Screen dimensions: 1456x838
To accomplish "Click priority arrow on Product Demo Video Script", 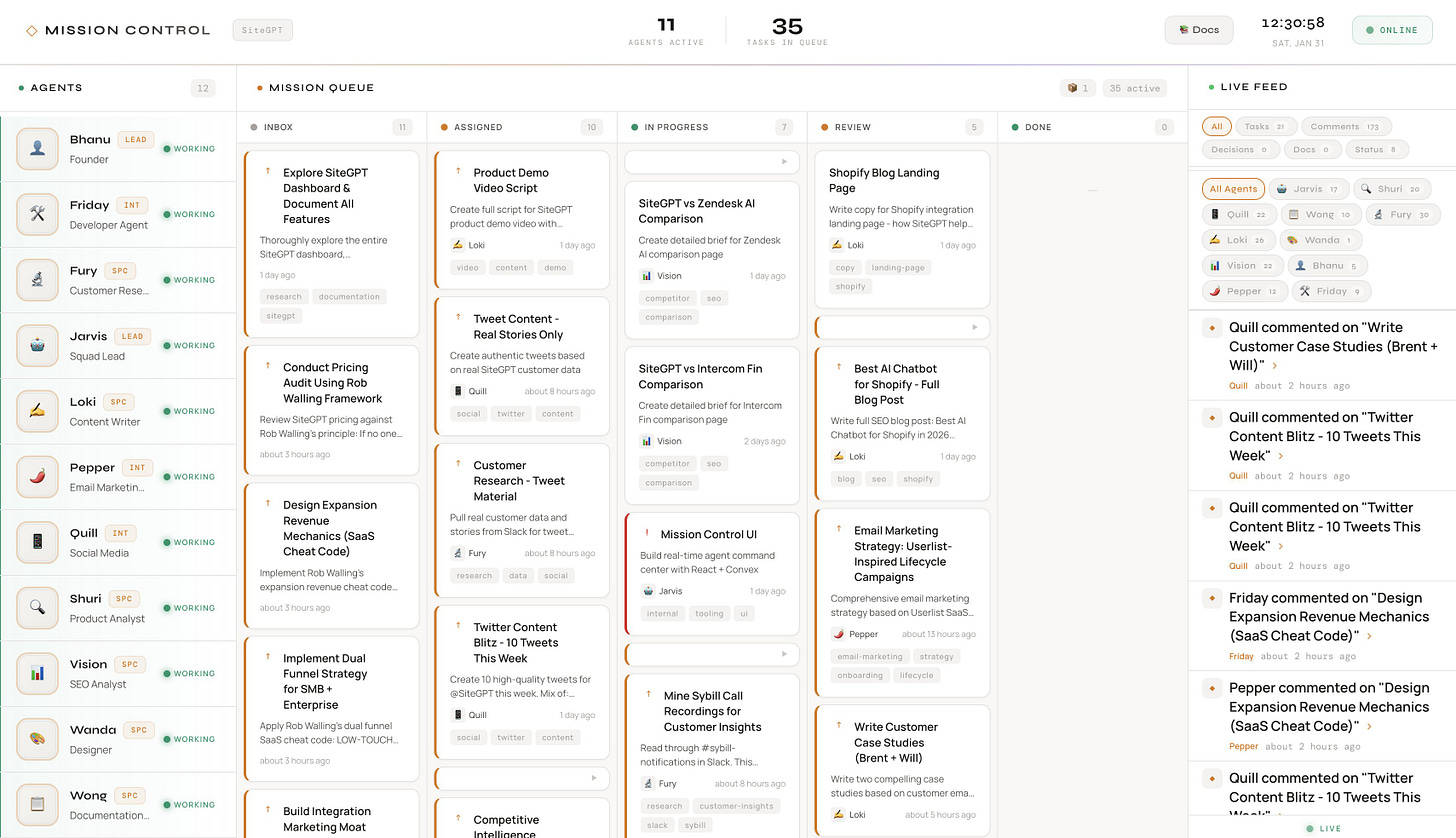I will pos(459,172).
